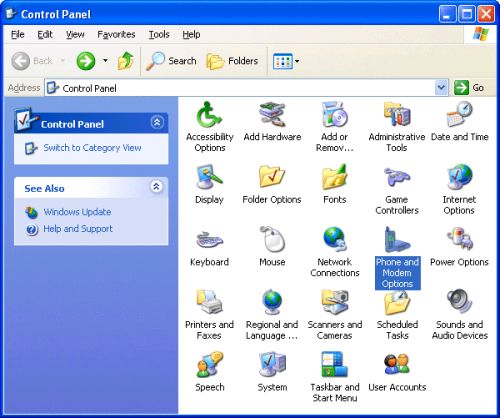Click the Up folder toolbar button

(126, 61)
